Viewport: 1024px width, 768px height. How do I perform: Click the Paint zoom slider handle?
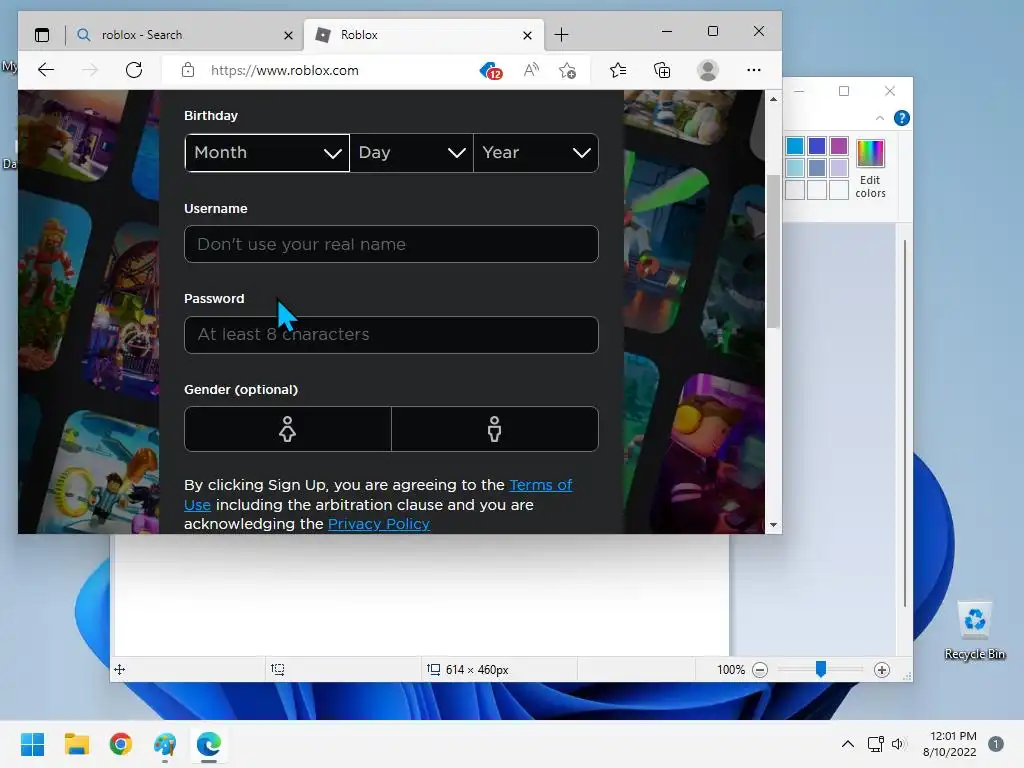coord(821,669)
